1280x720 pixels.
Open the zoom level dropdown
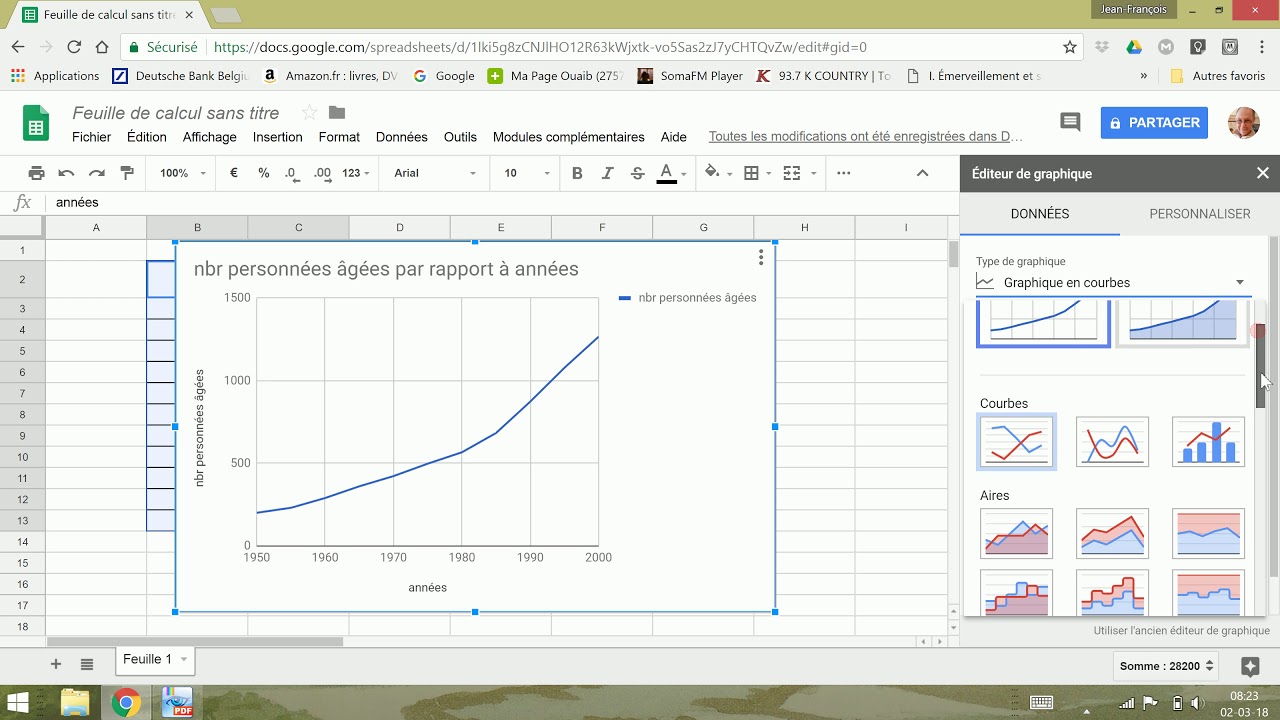coord(182,173)
